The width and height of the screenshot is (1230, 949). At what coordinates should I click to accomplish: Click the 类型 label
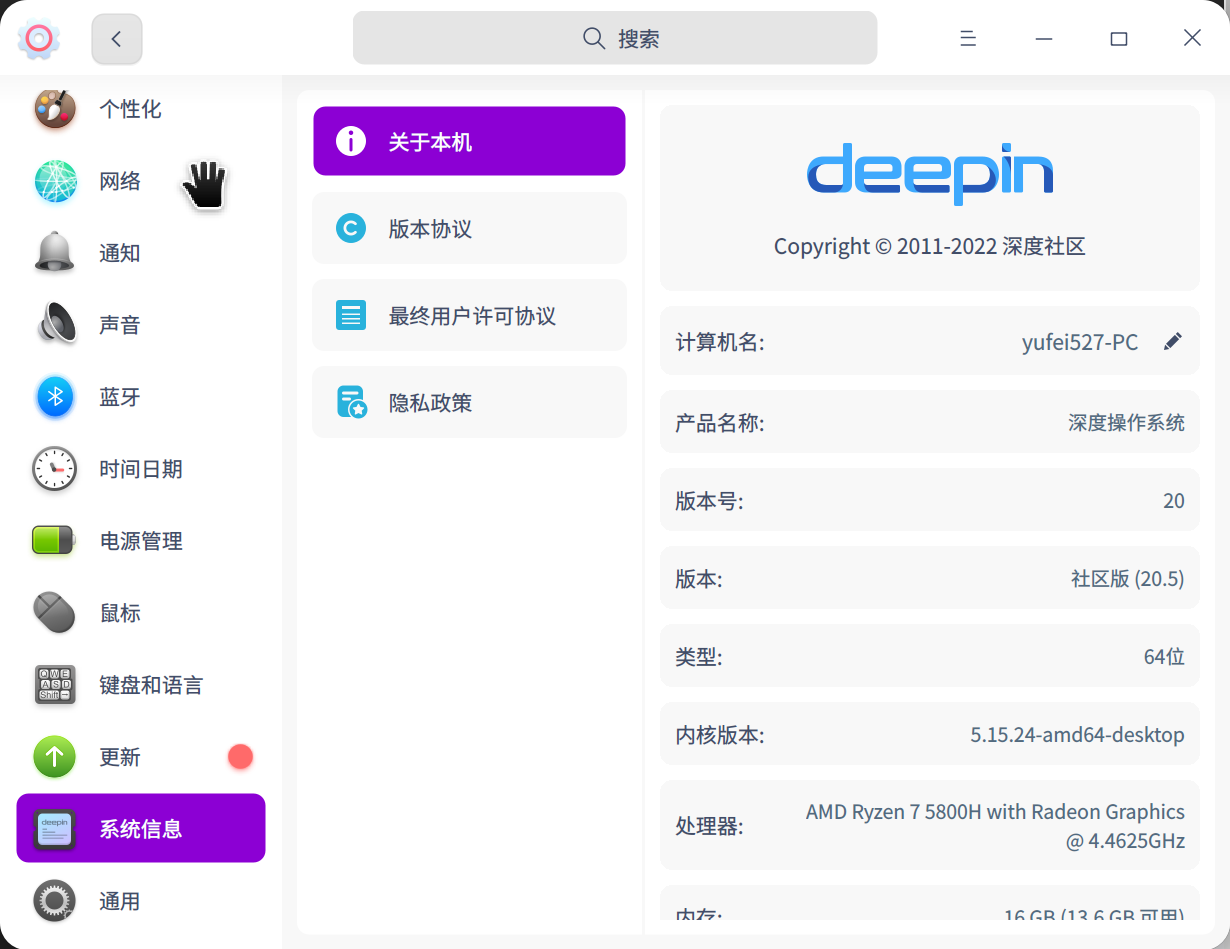pos(699,657)
